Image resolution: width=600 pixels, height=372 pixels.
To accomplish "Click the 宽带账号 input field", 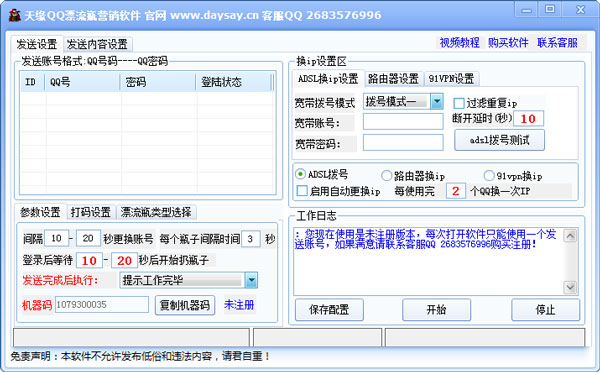I will coord(403,122).
